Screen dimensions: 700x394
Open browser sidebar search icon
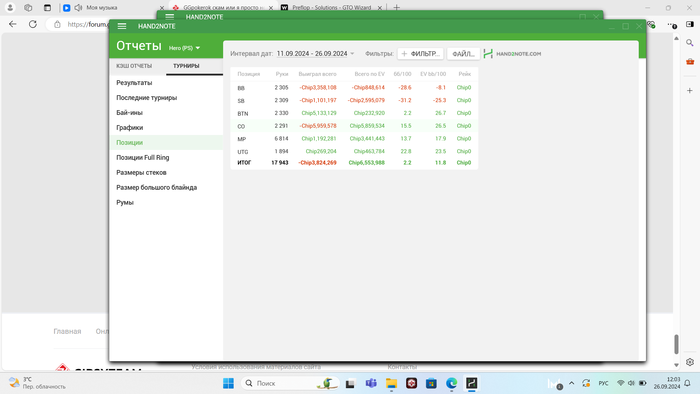point(690,43)
